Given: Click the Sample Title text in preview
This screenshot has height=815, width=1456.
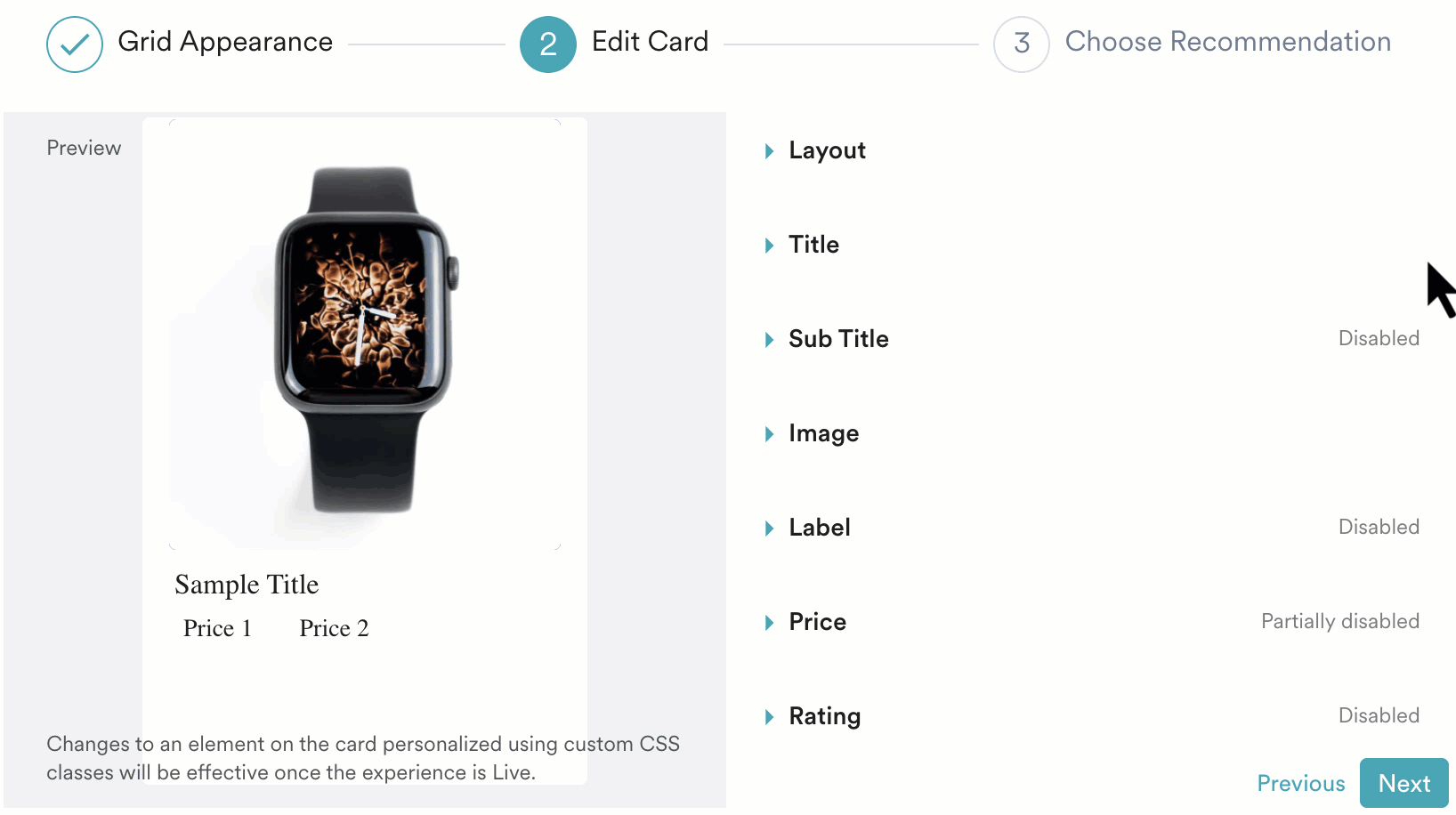Looking at the screenshot, I should [x=247, y=585].
